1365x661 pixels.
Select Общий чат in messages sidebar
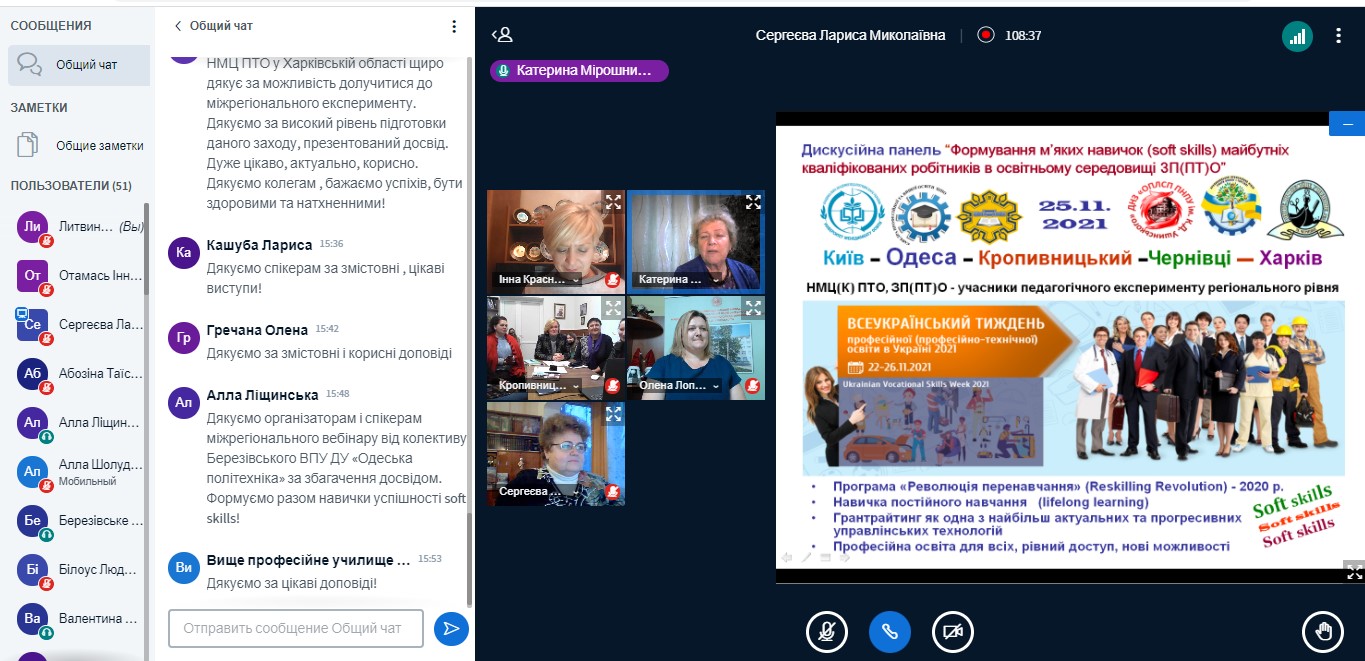point(78,65)
